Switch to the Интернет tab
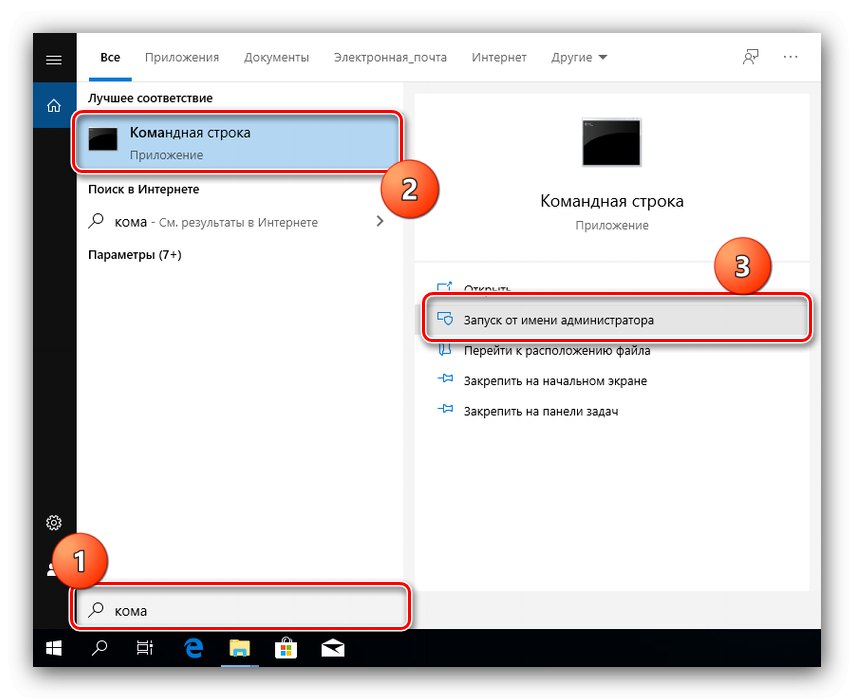This screenshot has height=700, width=854. (x=499, y=58)
